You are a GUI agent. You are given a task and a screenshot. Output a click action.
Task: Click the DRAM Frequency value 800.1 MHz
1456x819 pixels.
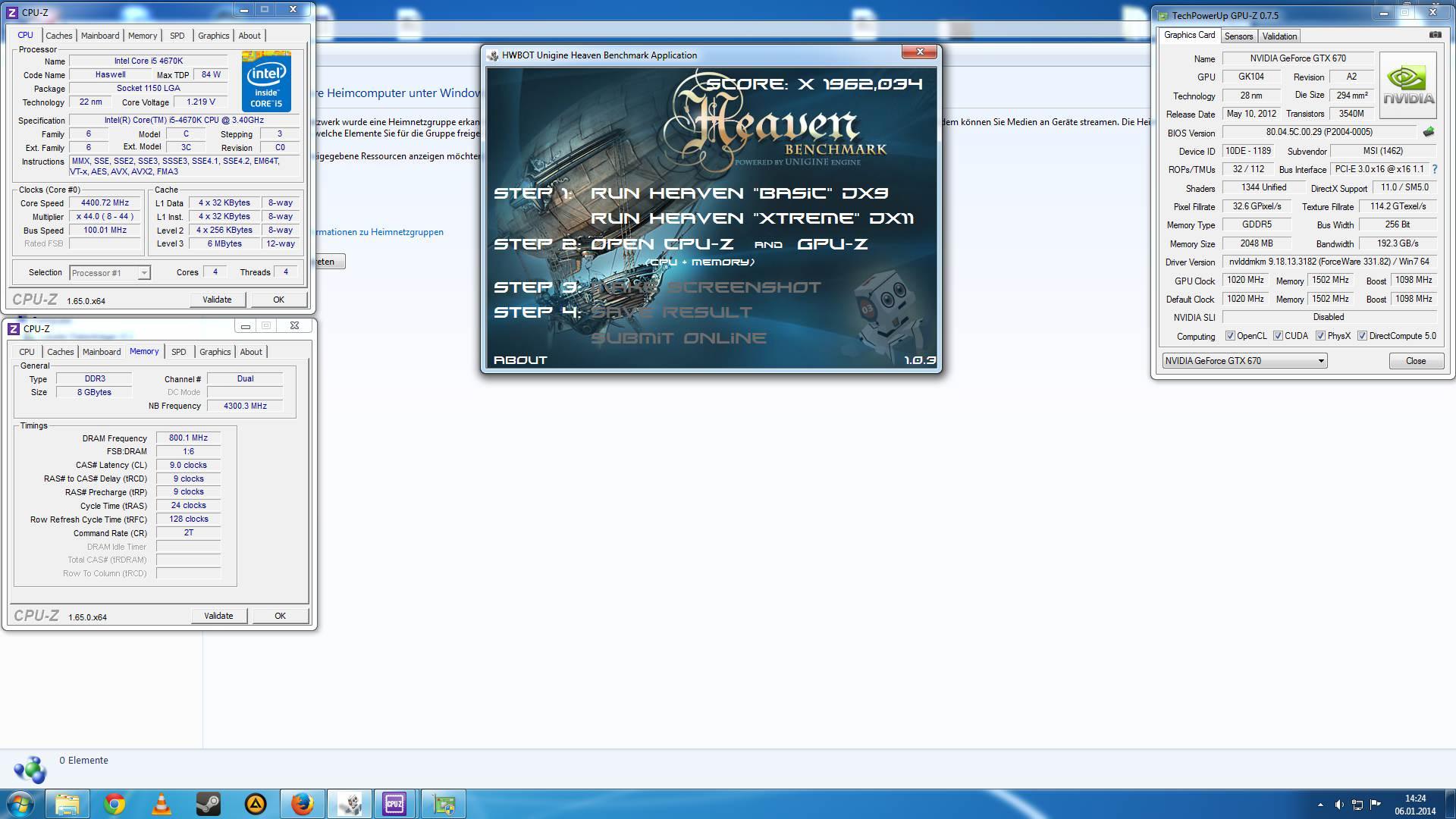(x=188, y=438)
